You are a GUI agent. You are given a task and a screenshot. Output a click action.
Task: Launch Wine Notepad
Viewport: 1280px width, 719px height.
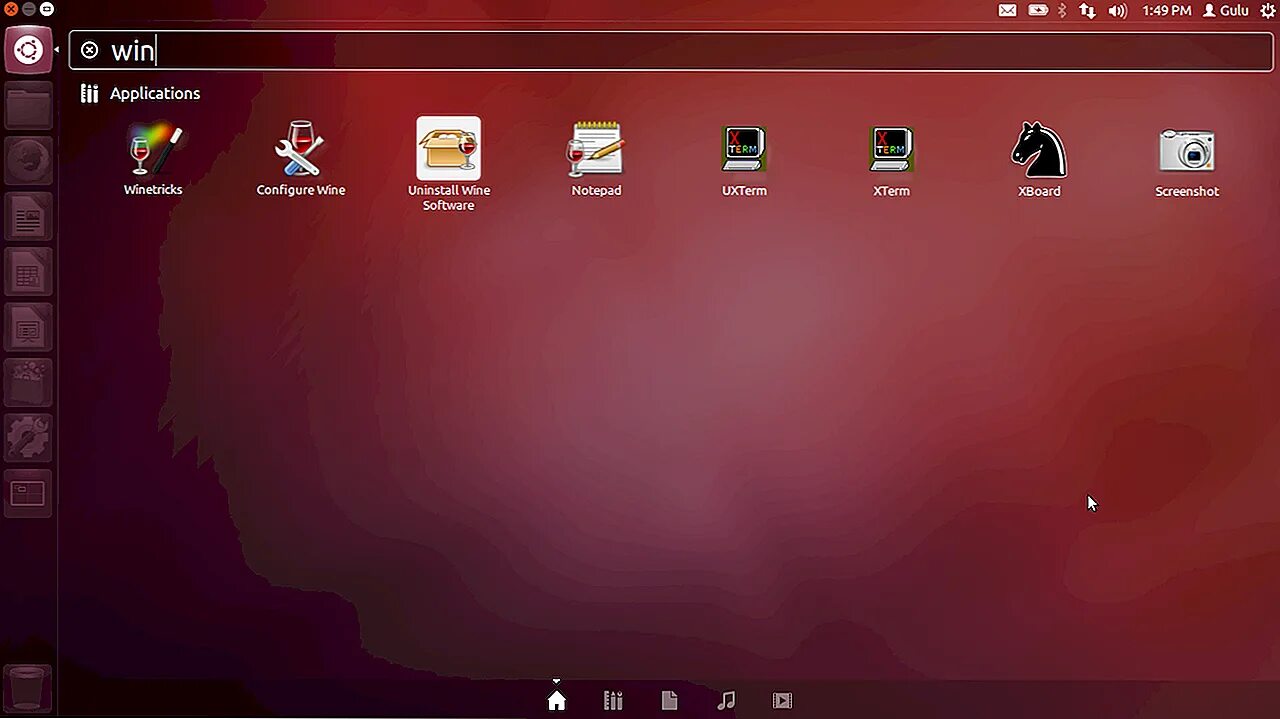click(x=596, y=160)
